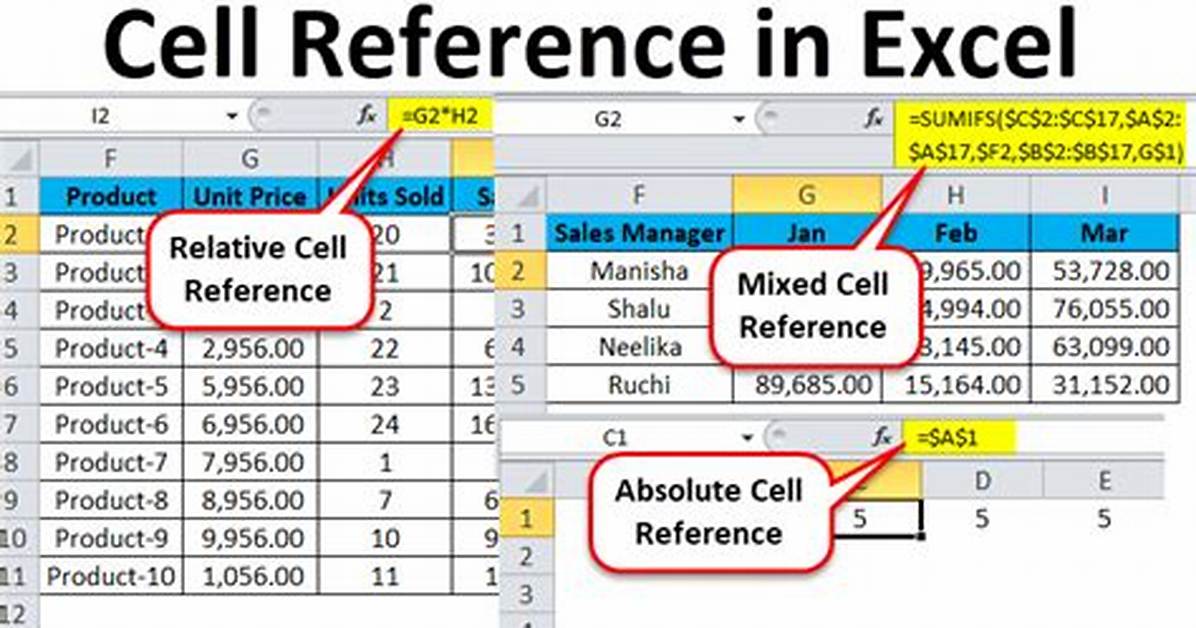Select the cell showing 5 under column D
The image size is (1196, 628).
pos(982,519)
